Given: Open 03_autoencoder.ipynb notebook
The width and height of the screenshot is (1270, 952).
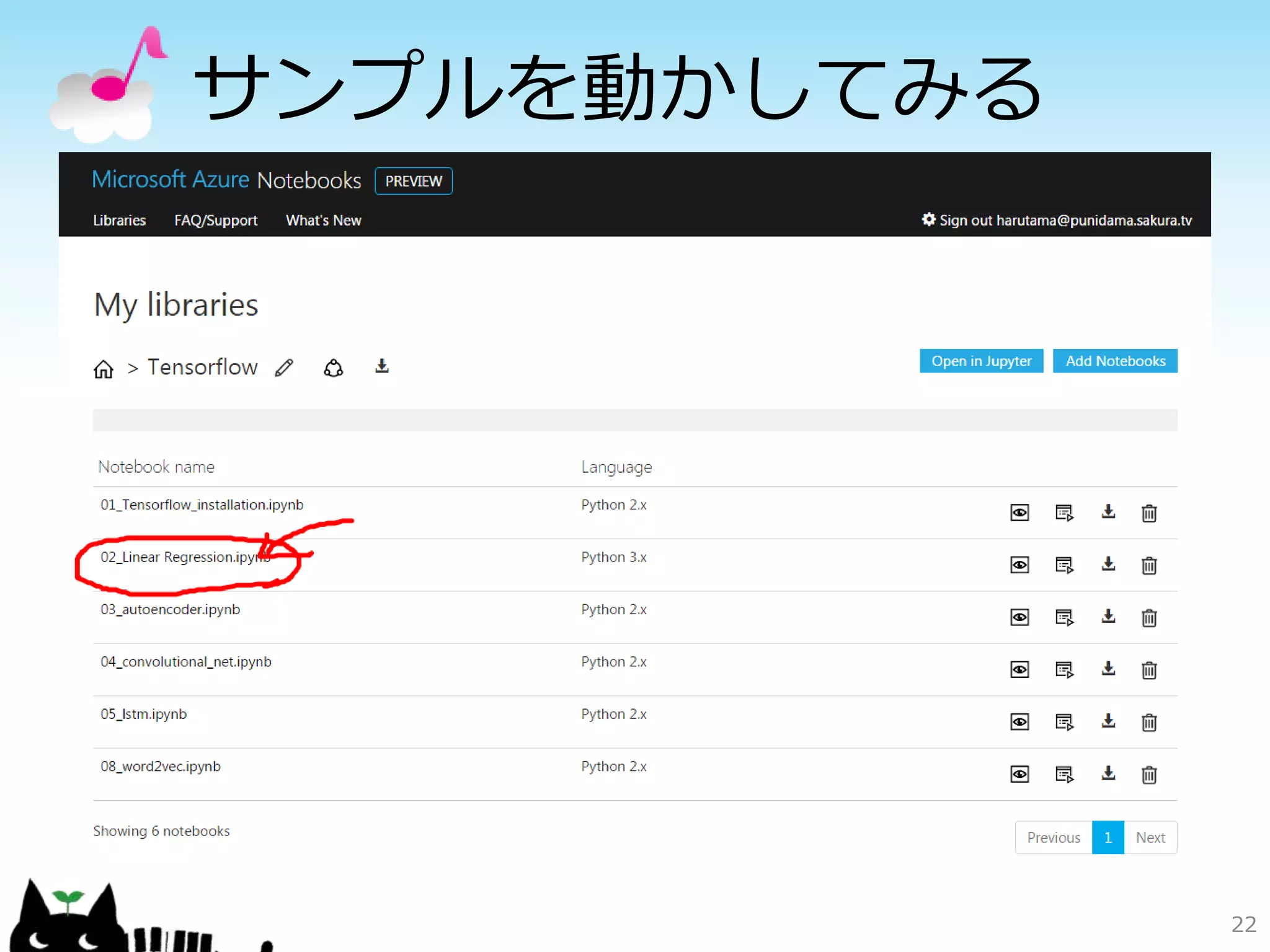Looking at the screenshot, I should pyautogui.click(x=170, y=610).
